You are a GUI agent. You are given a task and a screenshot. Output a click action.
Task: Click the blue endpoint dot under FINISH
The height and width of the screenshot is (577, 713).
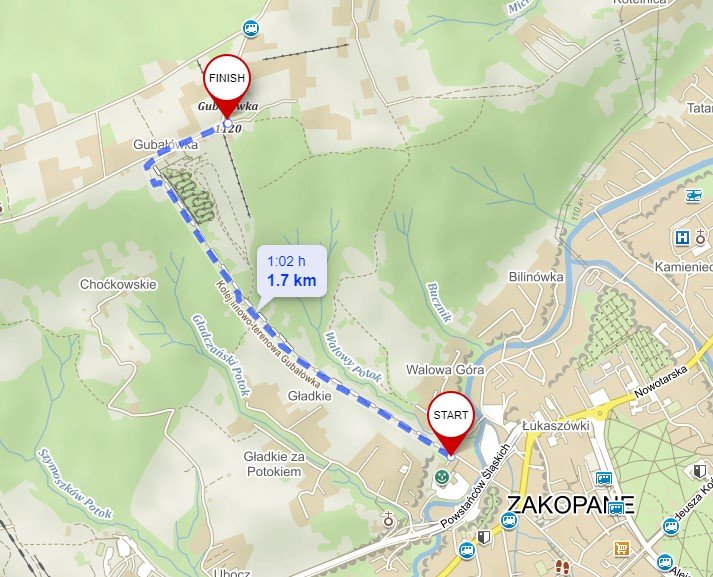point(228,123)
